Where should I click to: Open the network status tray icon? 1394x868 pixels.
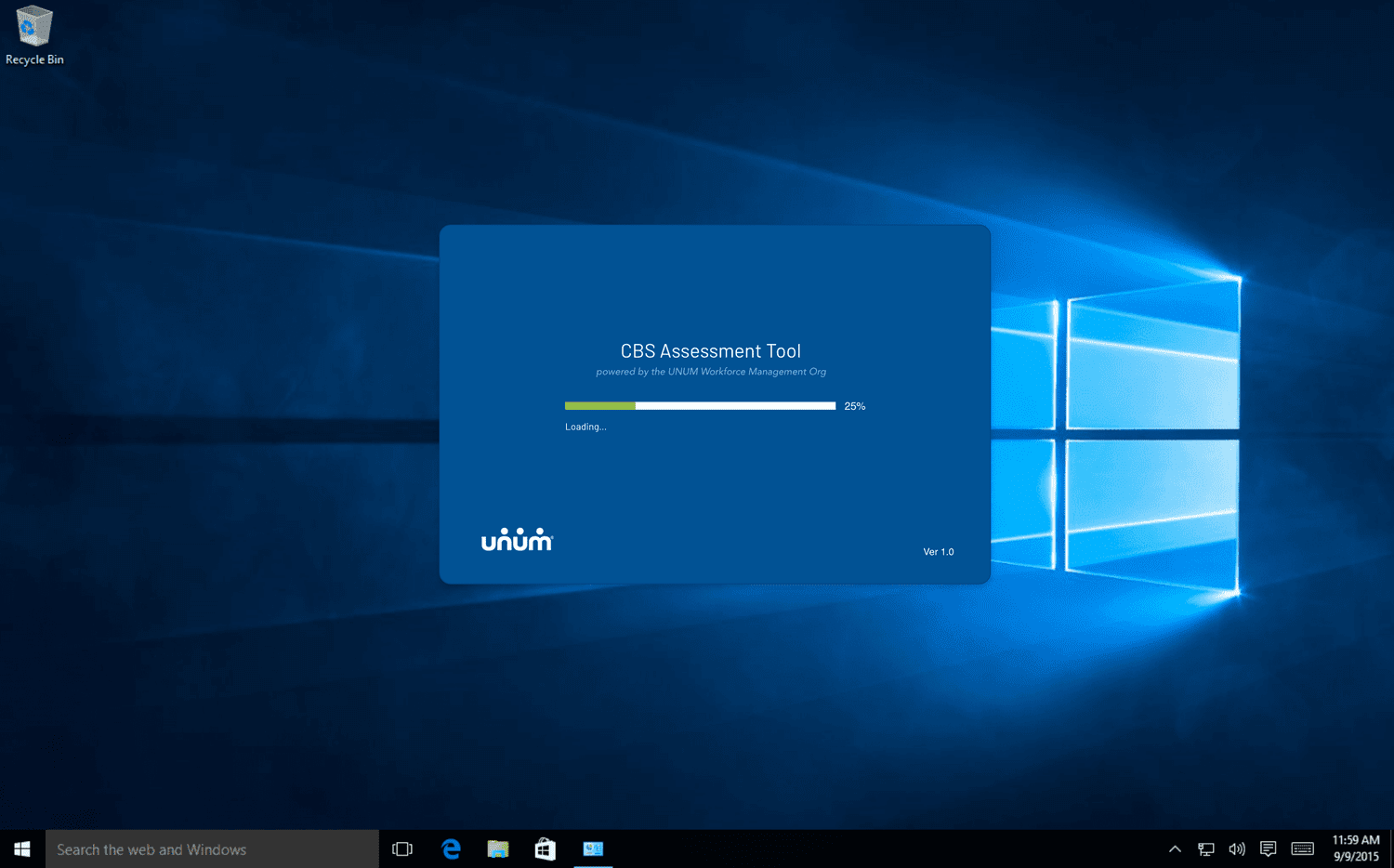1206,848
